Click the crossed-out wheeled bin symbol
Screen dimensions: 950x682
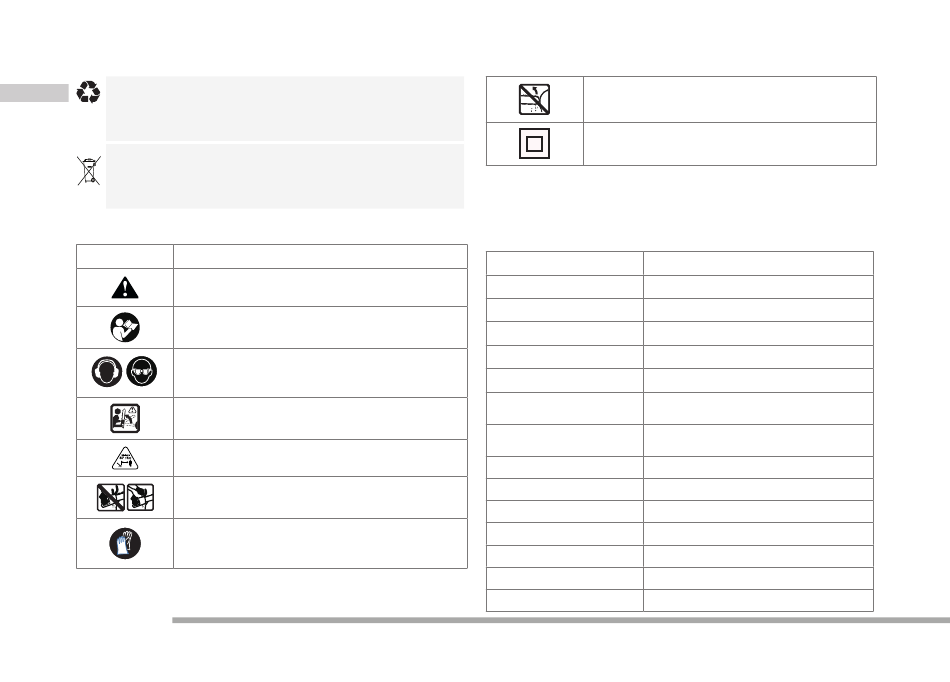point(88,171)
